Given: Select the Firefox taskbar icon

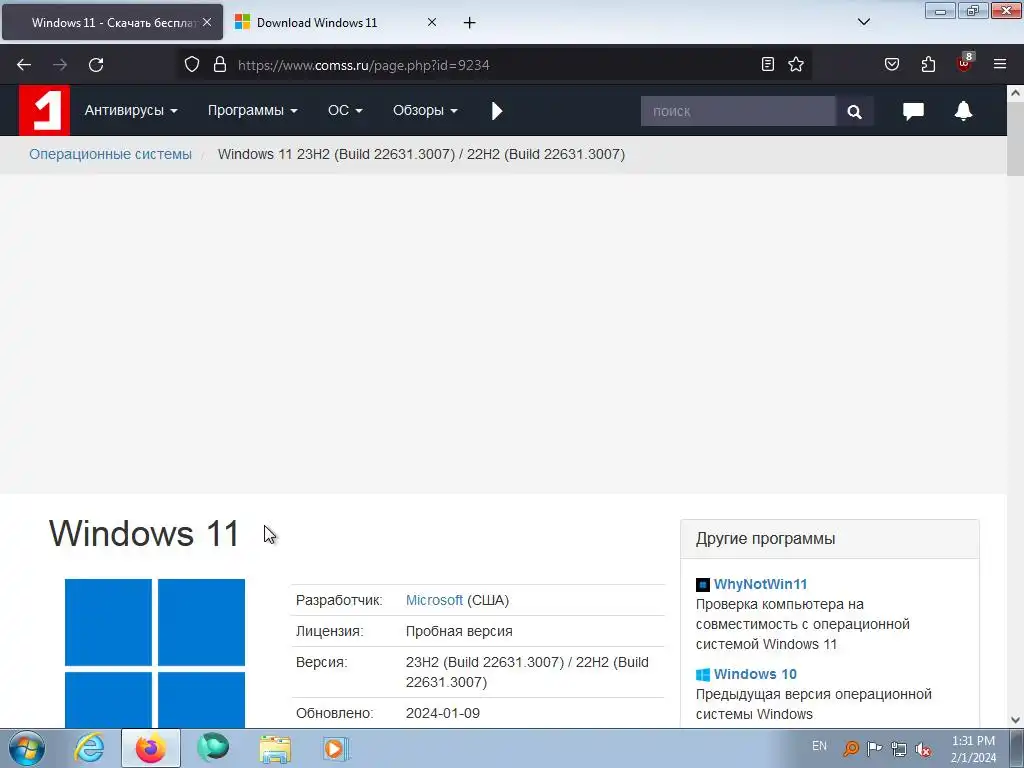Looking at the screenshot, I should [x=151, y=748].
